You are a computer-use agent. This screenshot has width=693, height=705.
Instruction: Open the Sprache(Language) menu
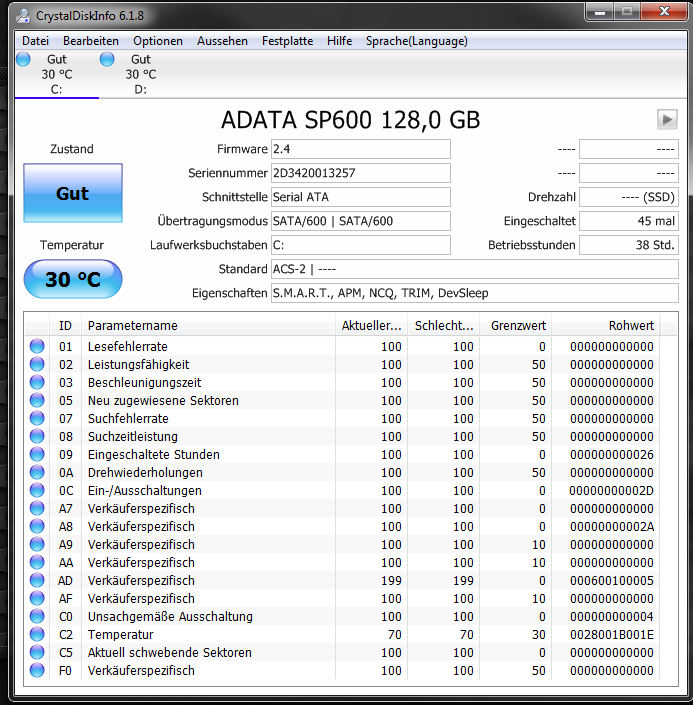416,41
